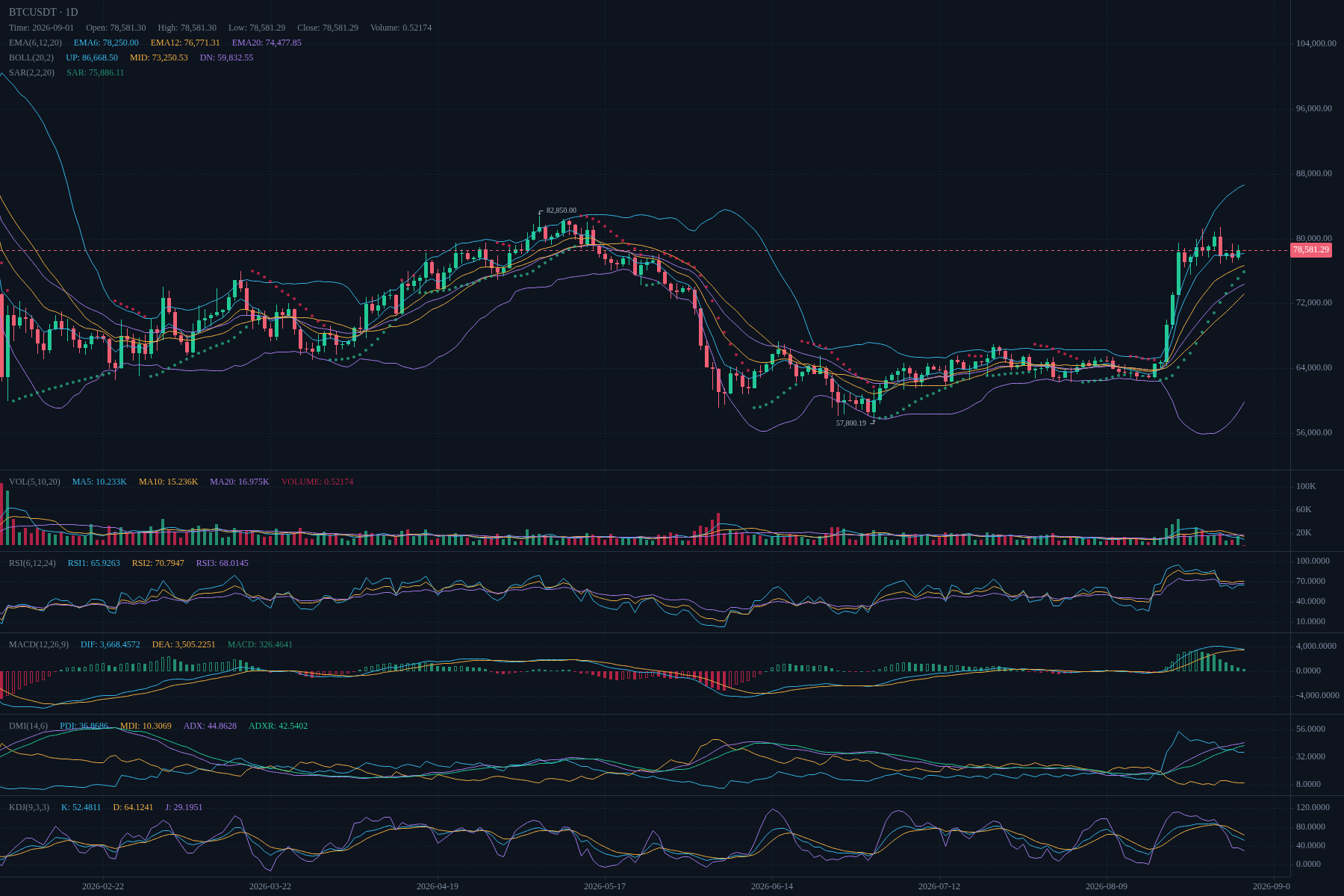This screenshot has width=1344, height=896.
Task: Select the VOL(5,10,20) panel label
Action: coord(34,482)
